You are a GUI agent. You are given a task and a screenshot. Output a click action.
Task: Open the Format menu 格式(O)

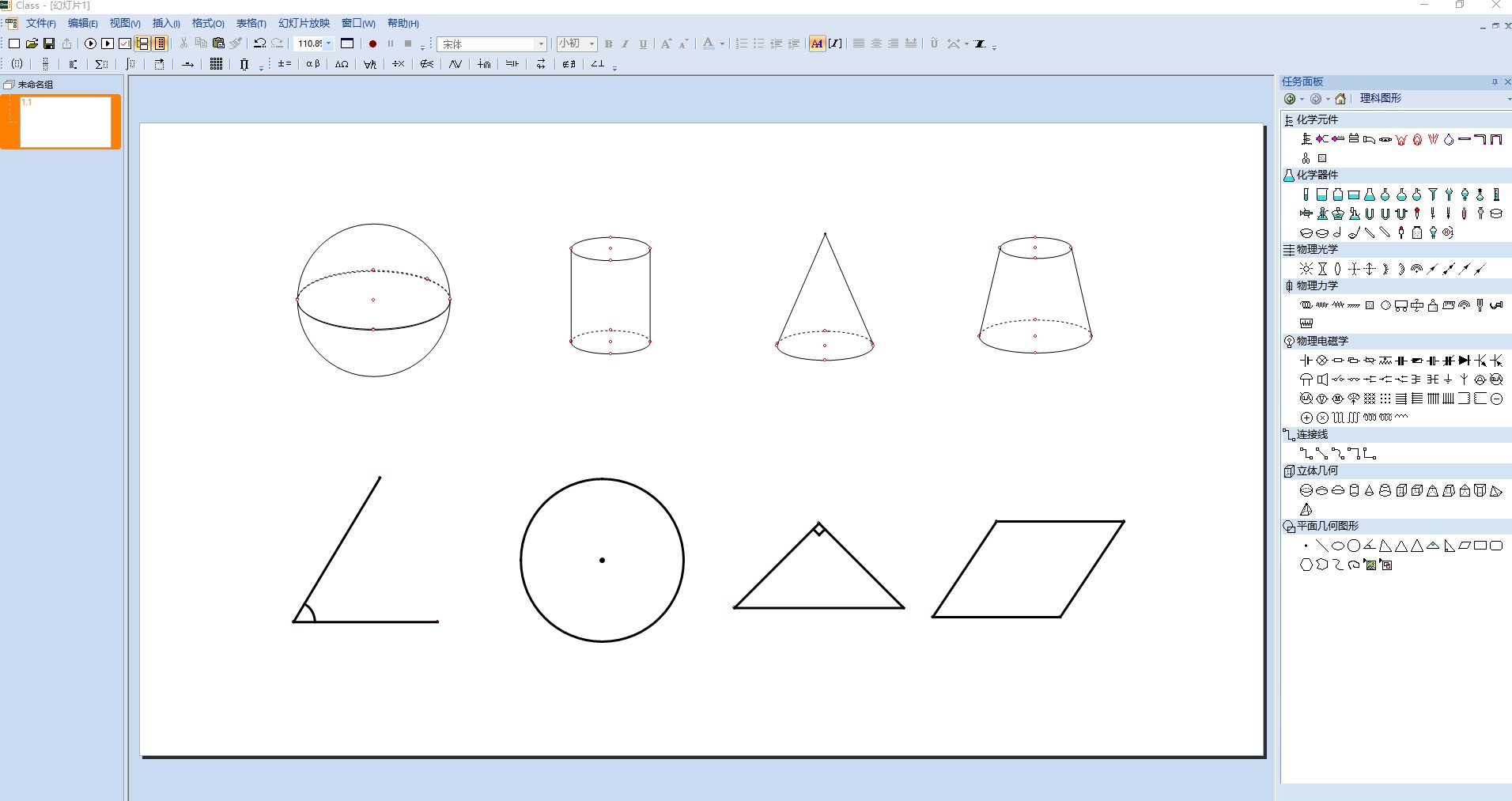(208, 24)
